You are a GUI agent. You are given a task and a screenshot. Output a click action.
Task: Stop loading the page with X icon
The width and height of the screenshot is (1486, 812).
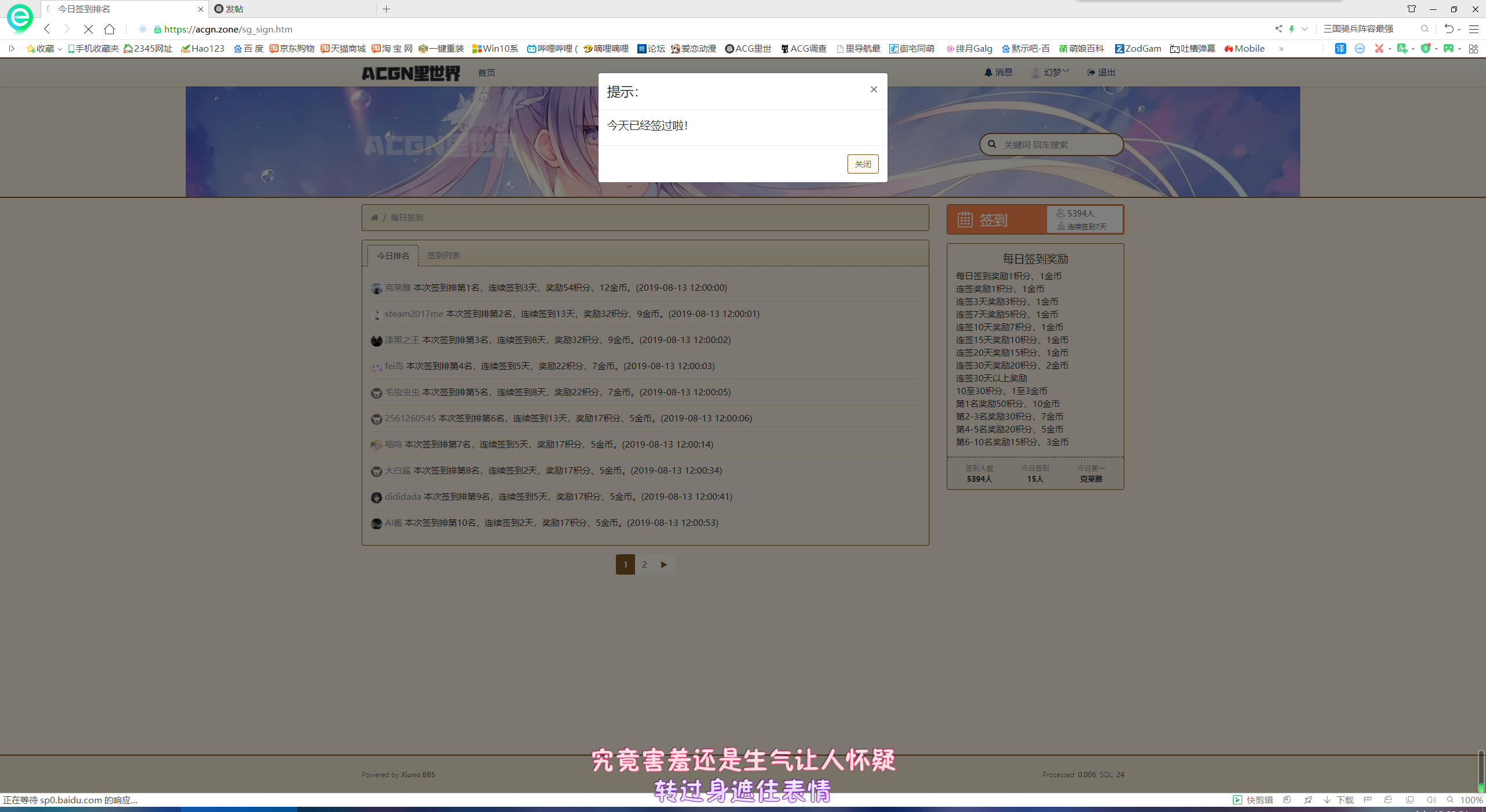(x=88, y=29)
